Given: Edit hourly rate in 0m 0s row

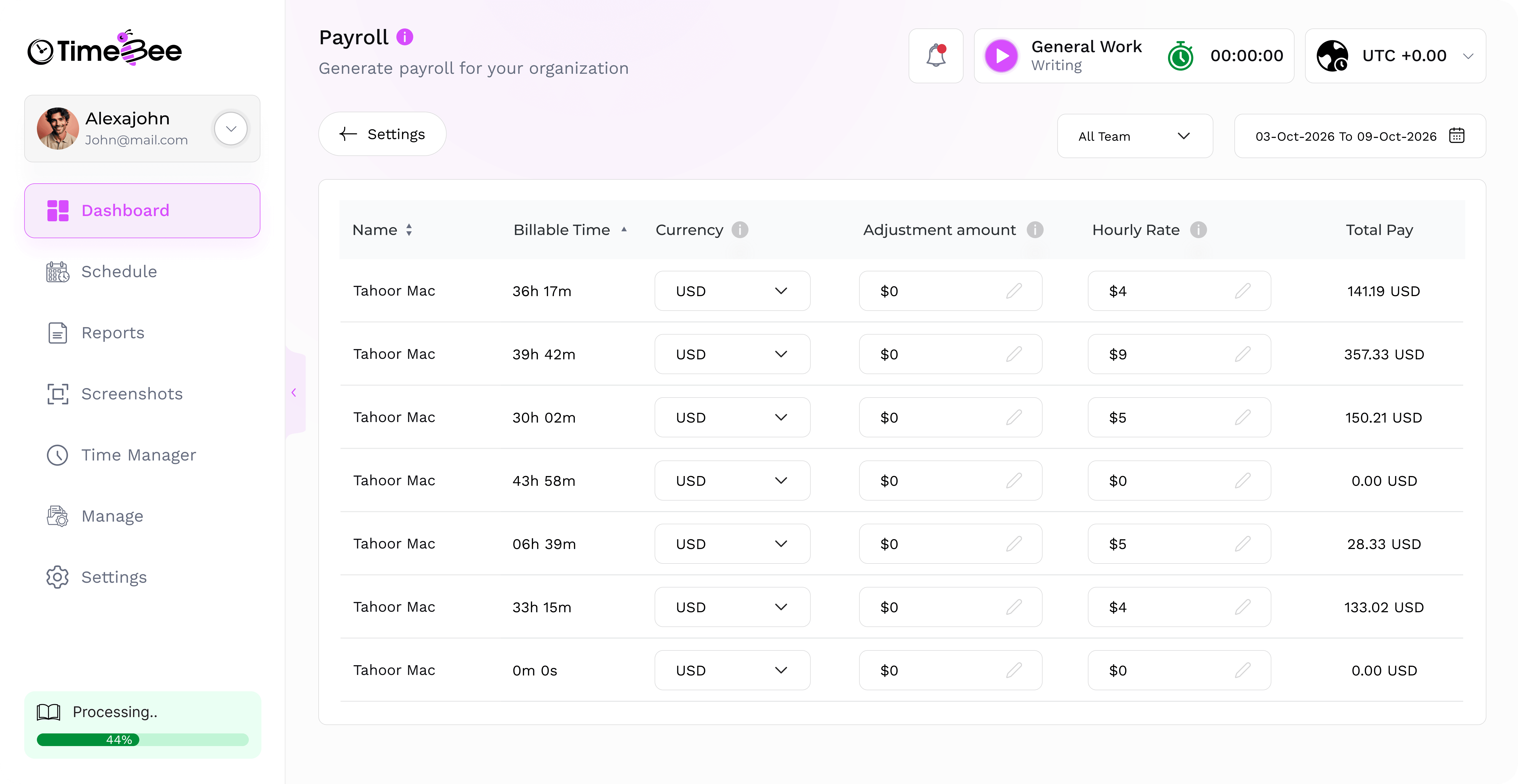Looking at the screenshot, I should click(x=1242, y=670).
